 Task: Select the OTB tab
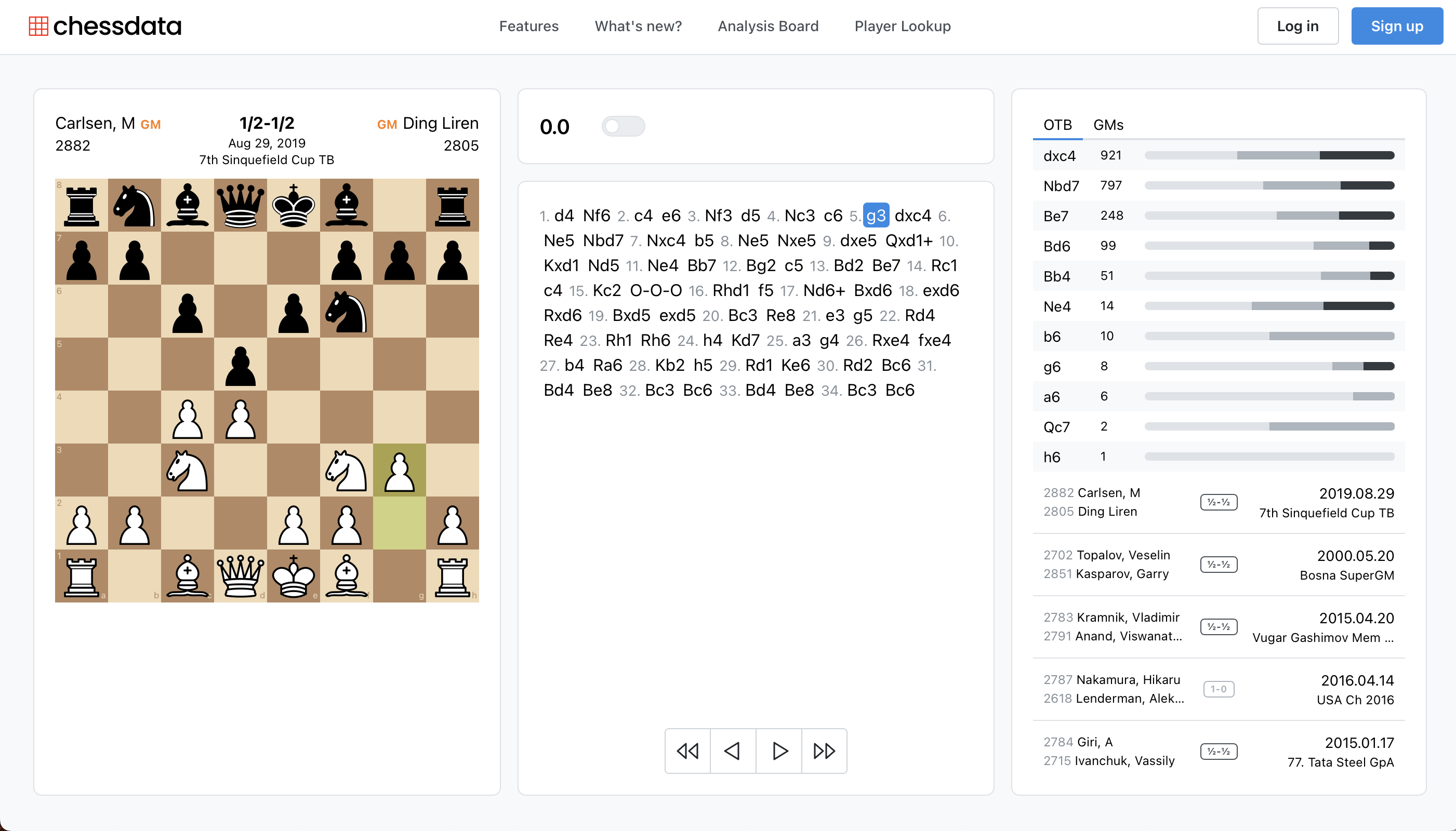[x=1057, y=125]
